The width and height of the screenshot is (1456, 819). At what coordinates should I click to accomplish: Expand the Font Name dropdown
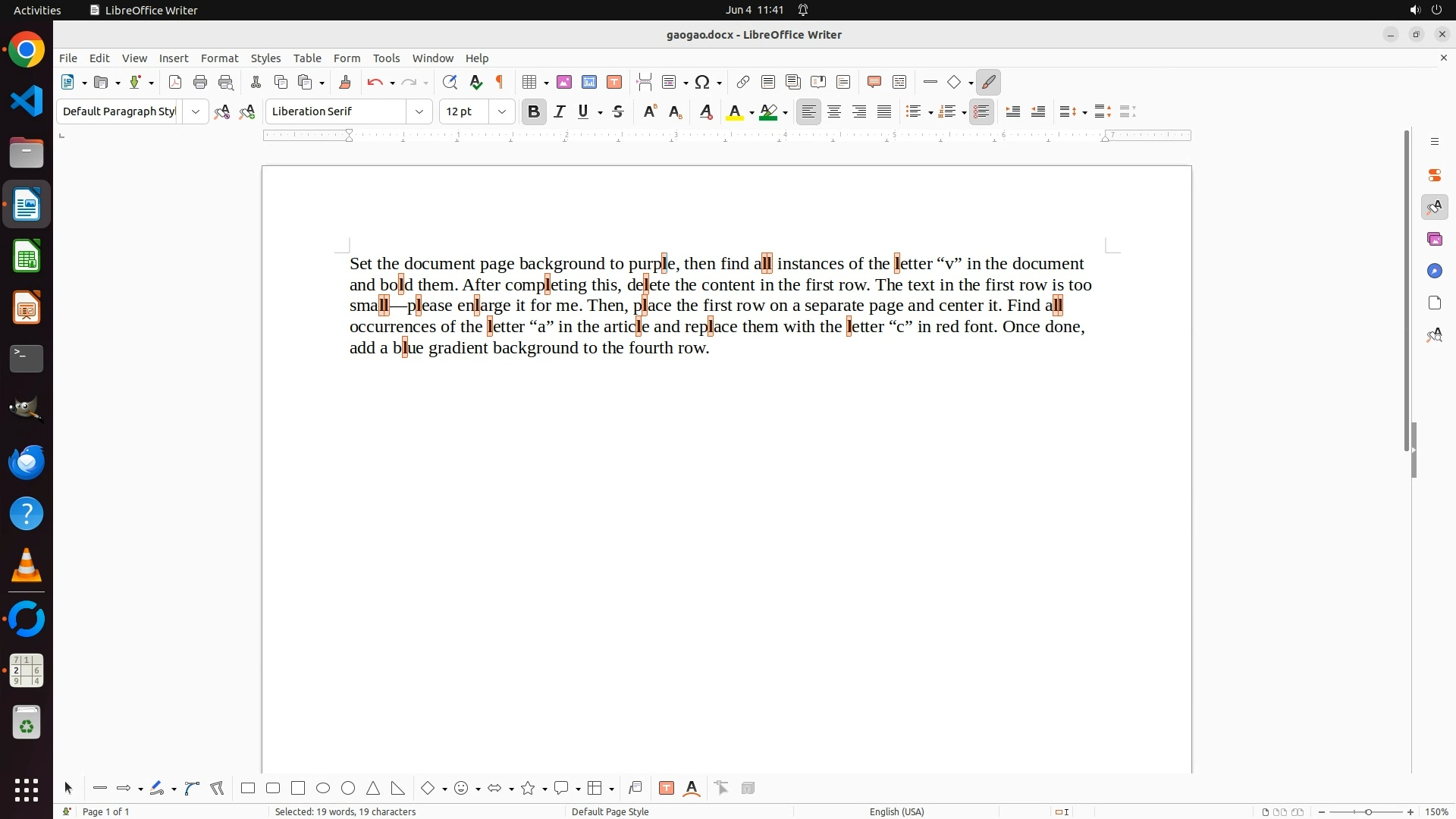click(x=419, y=111)
